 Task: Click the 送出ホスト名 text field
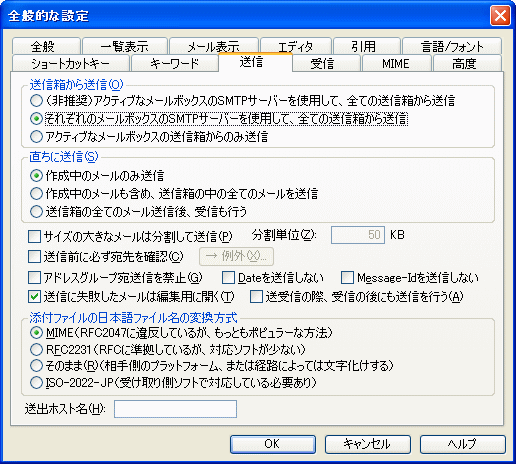(x=175, y=409)
